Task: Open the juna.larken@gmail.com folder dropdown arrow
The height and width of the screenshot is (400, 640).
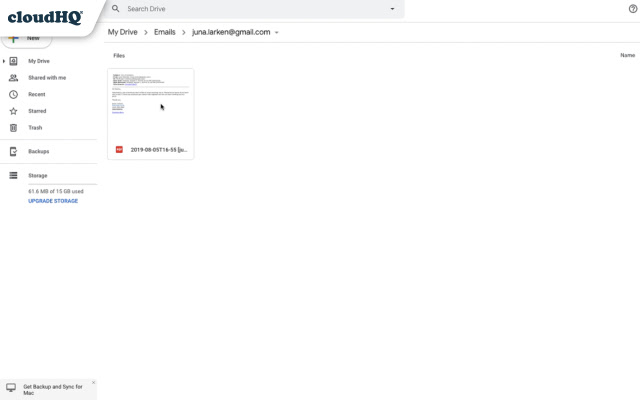Action: [x=276, y=33]
